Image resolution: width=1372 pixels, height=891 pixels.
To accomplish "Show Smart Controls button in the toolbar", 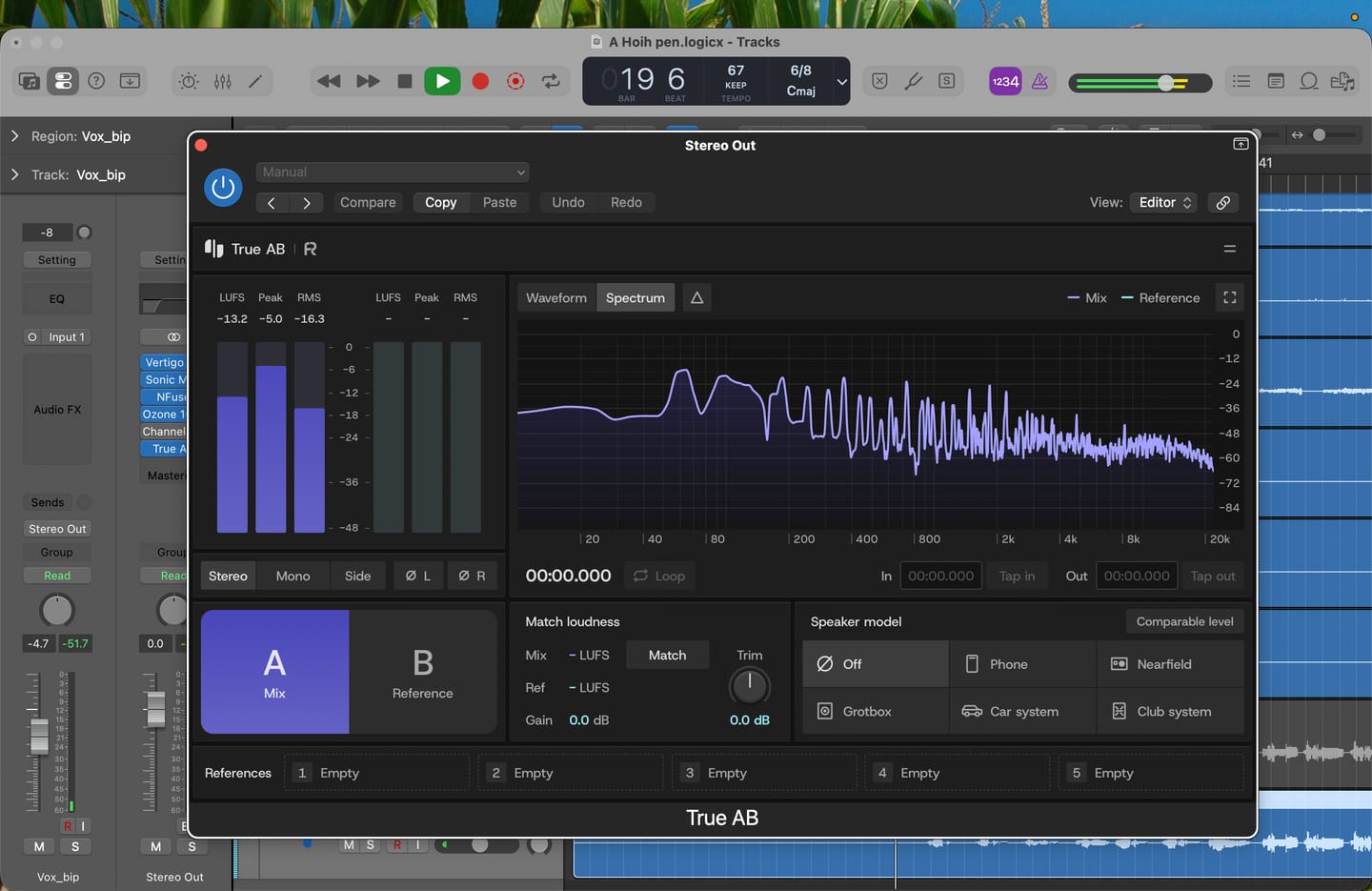I will coord(189,81).
